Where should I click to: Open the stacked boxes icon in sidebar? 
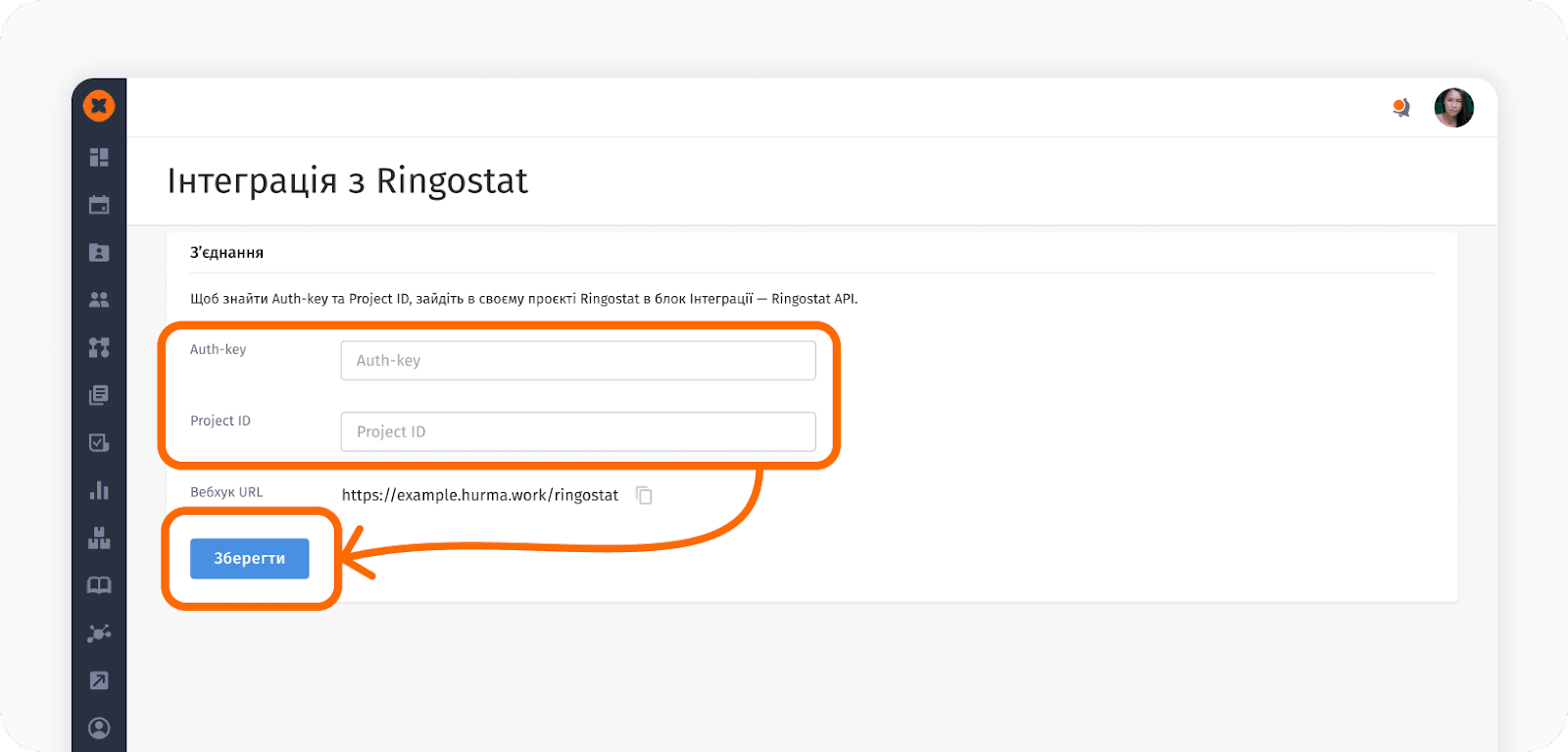pos(99,537)
